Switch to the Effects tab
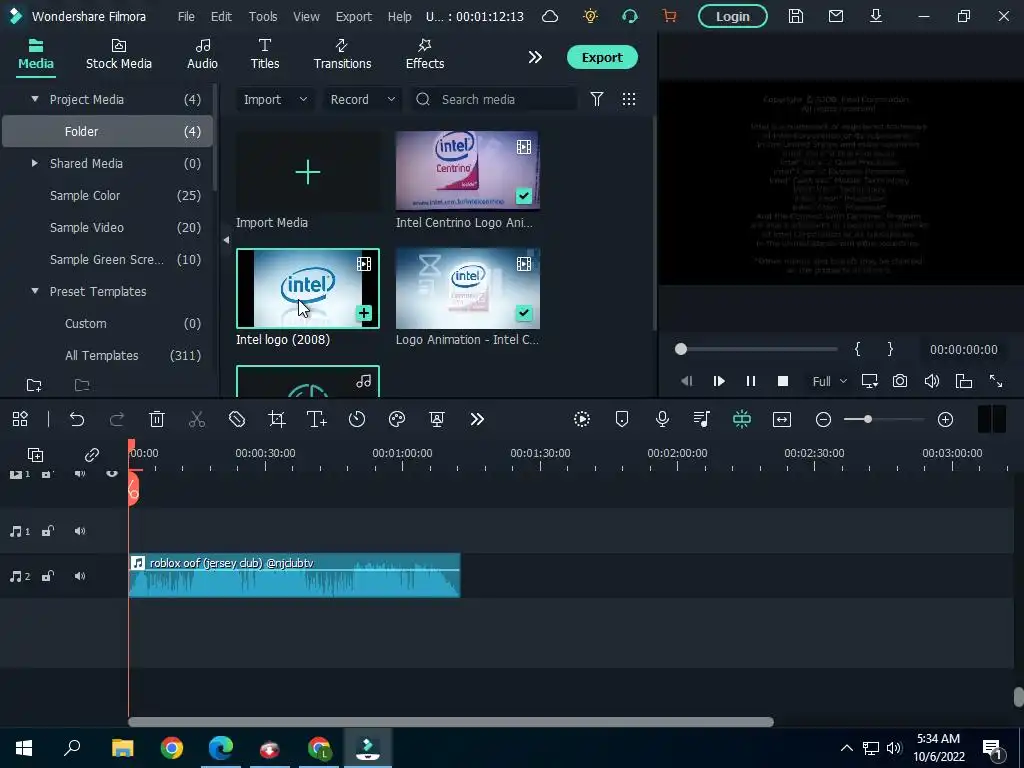Image resolution: width=1024 pixels, height=768 pixels. coord(424,55)
